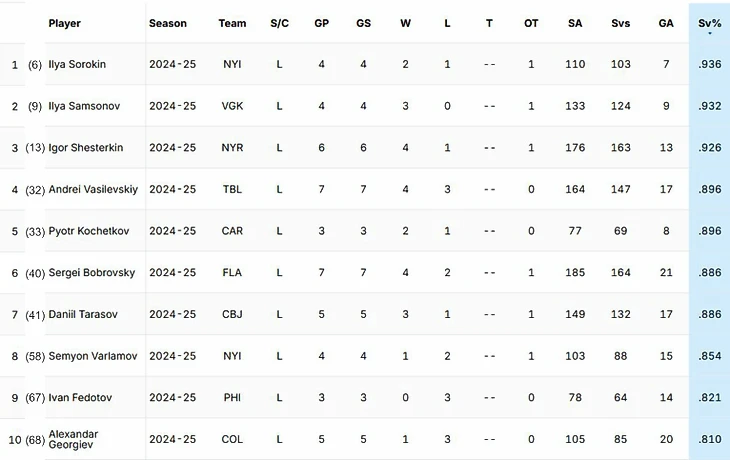
Task: Sort table by Sv% column header
Action: pos(710,23)
